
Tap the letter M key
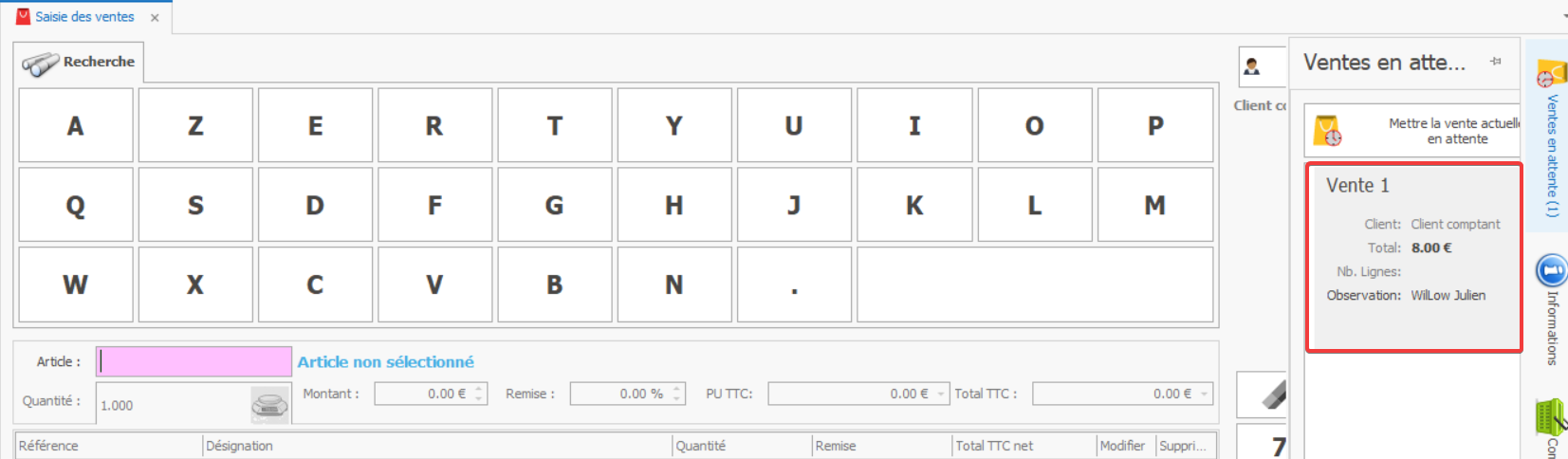pyautogui.click(x=1155, y=205)
